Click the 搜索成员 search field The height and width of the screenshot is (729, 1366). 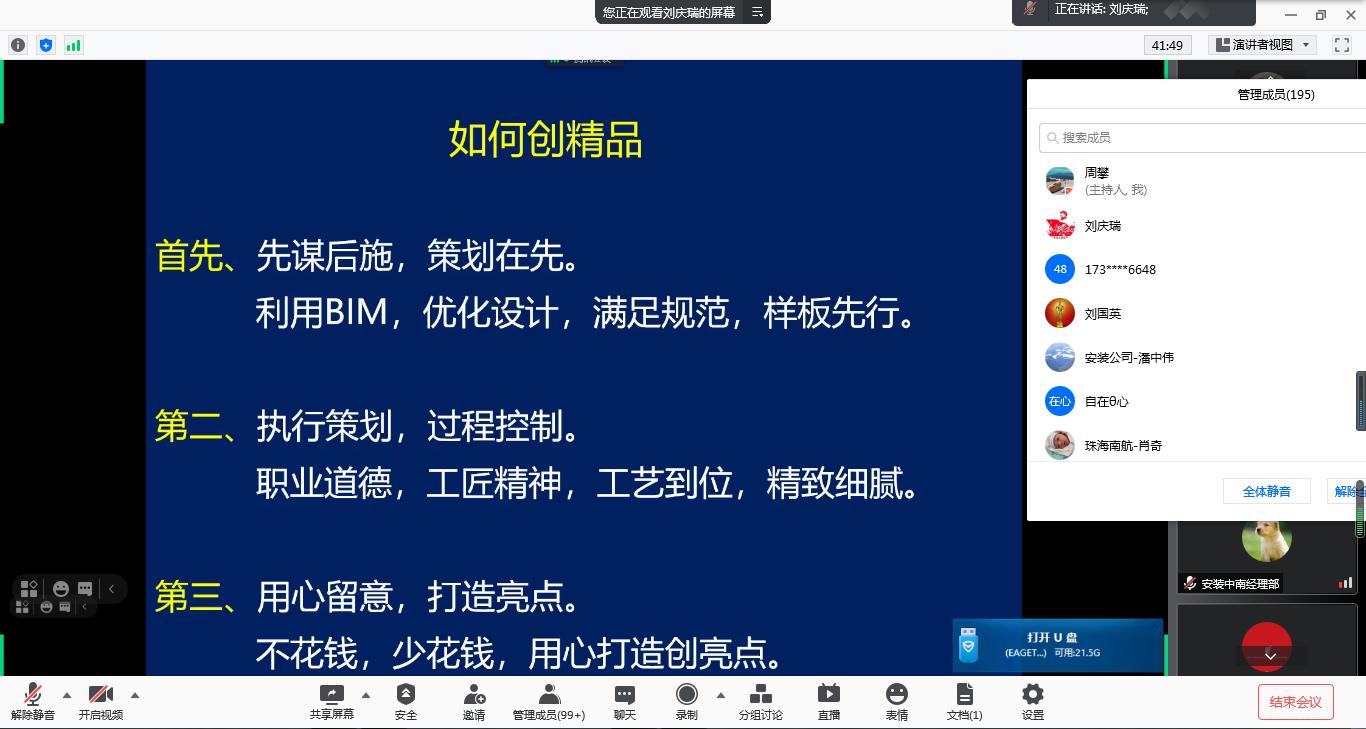[x=1200, y=138]
